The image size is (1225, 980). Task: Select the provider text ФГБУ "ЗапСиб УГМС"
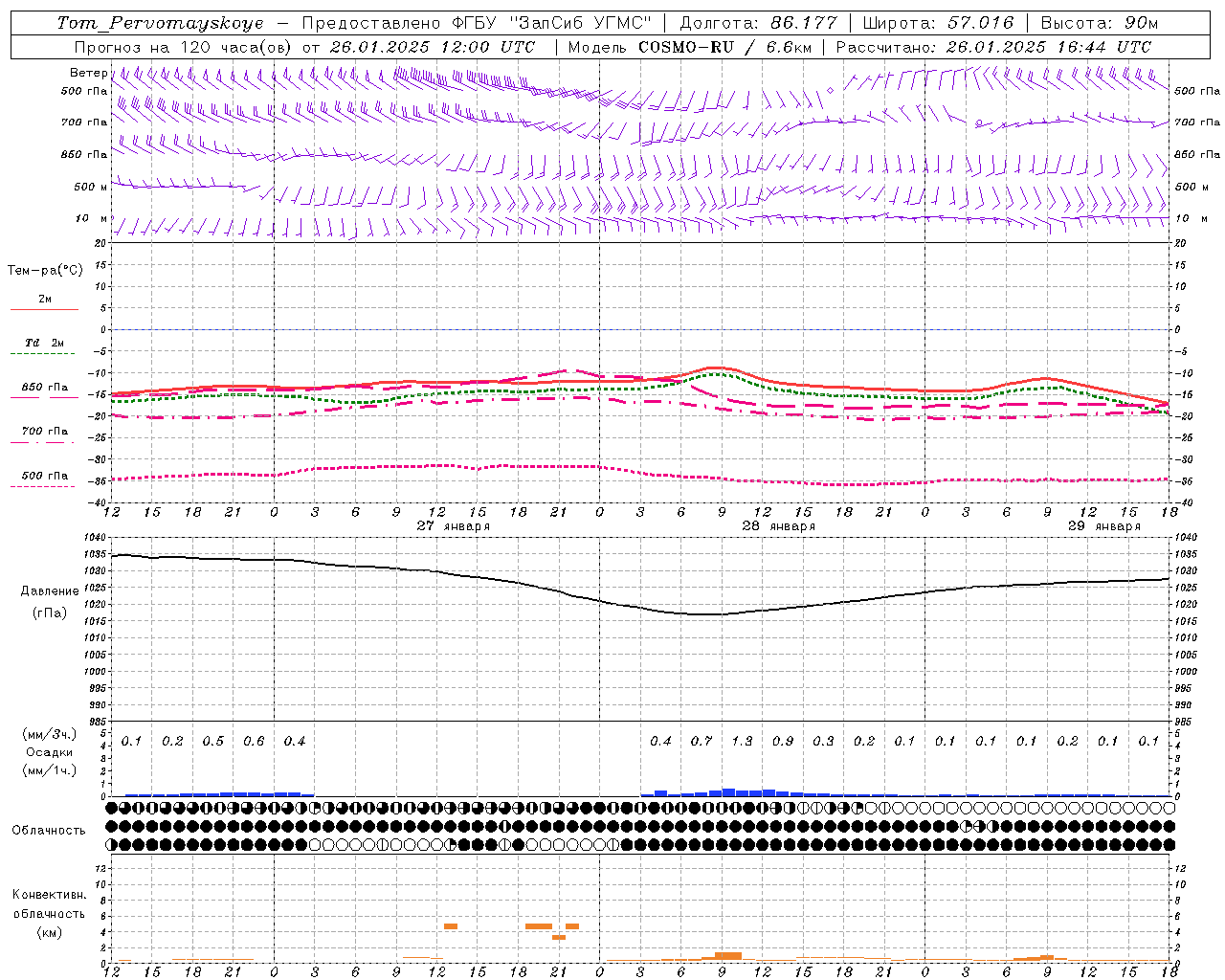(x=550, y=23)
